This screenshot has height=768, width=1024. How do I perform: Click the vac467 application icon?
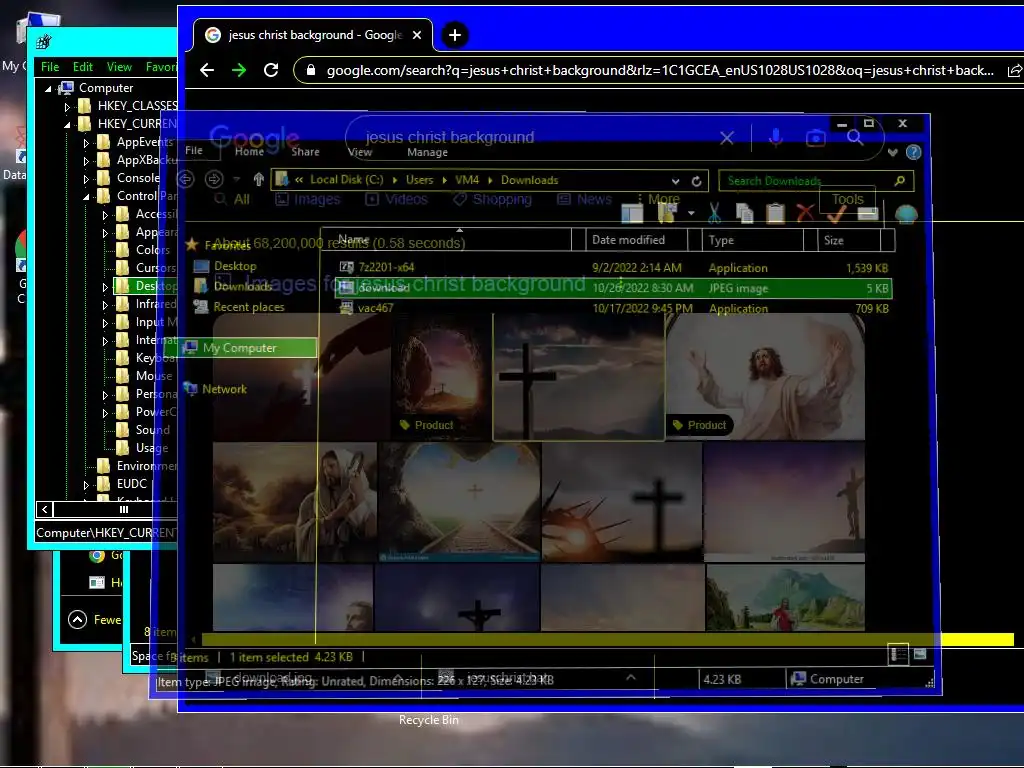click(347, 308)
